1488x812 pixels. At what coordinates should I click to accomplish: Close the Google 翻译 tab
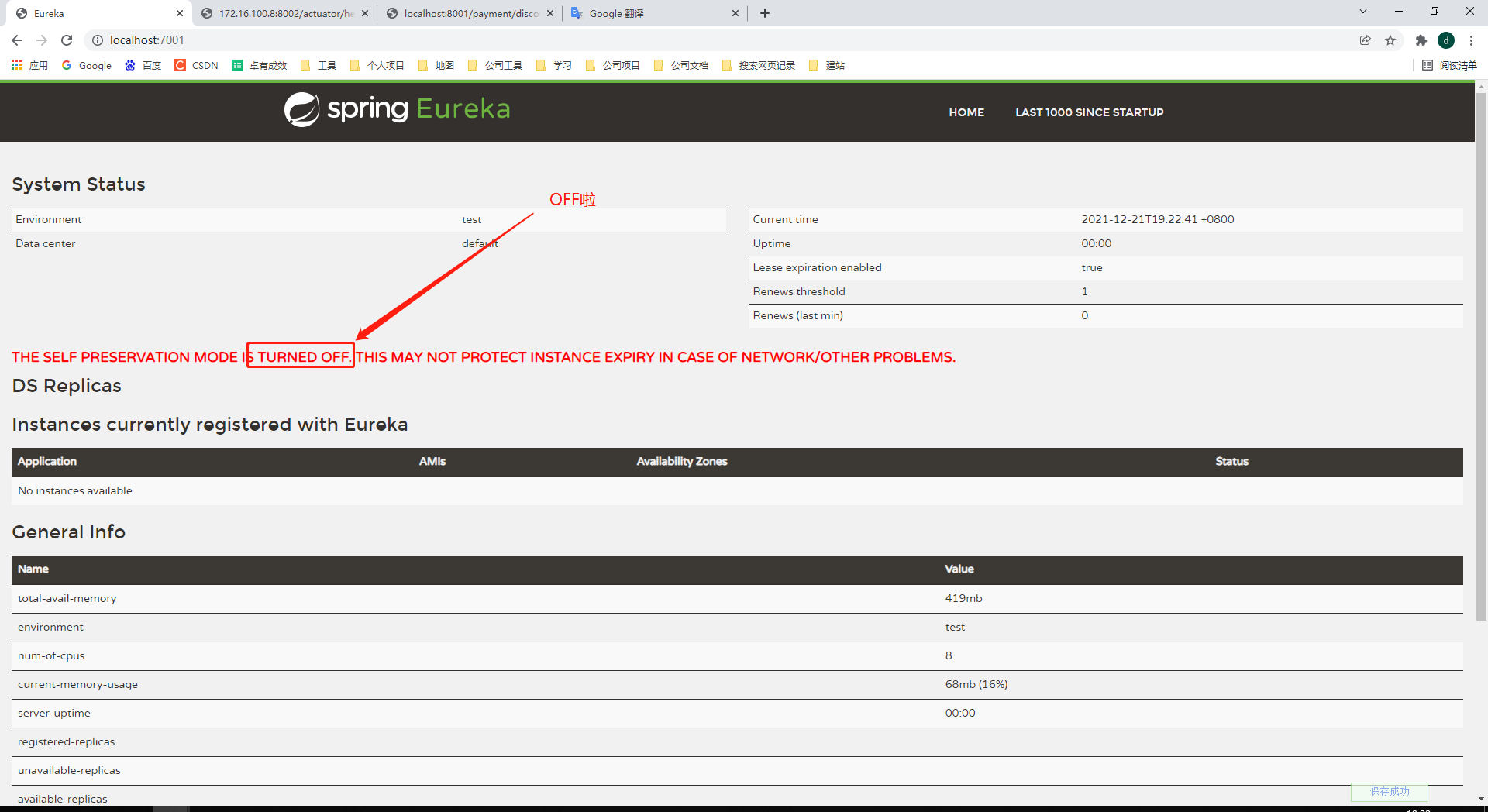(x=735, y=13)
